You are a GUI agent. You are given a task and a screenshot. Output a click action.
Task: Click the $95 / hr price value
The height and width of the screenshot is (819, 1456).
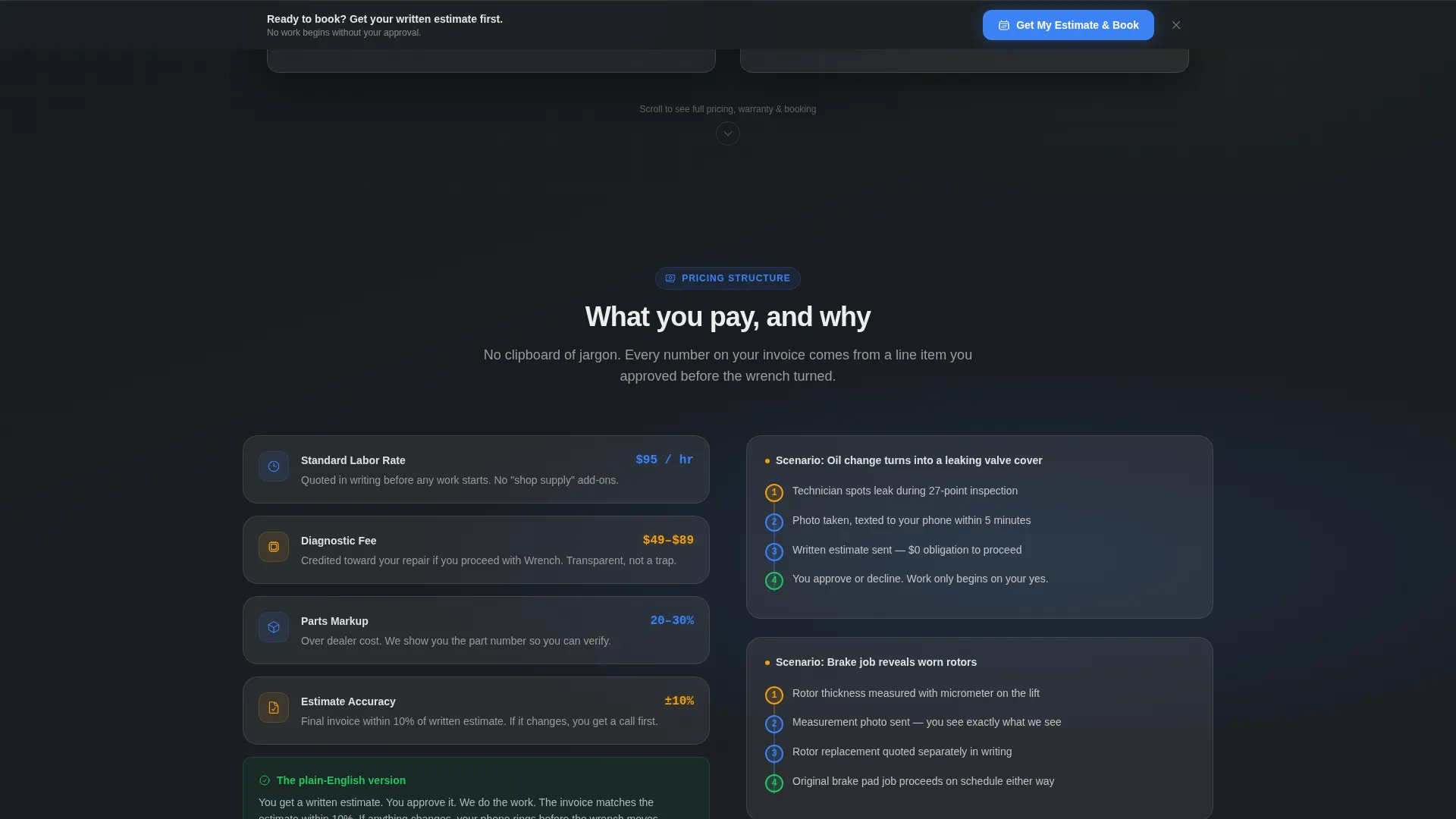[x=664, y=460]
